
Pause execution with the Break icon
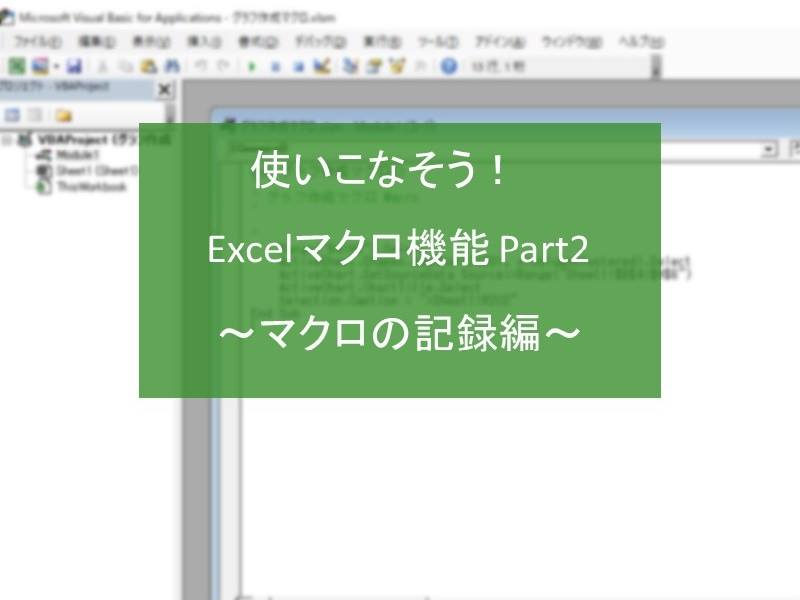click(274, 66)
